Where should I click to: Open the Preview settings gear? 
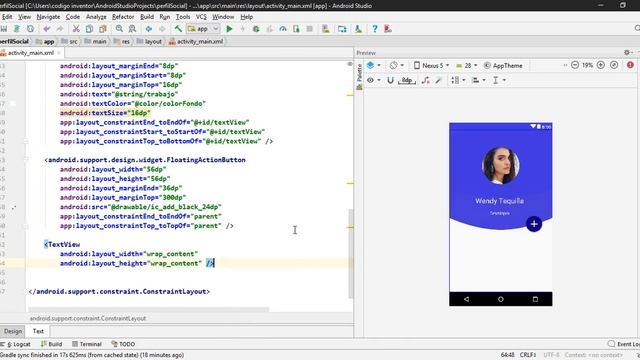[627, 53]
